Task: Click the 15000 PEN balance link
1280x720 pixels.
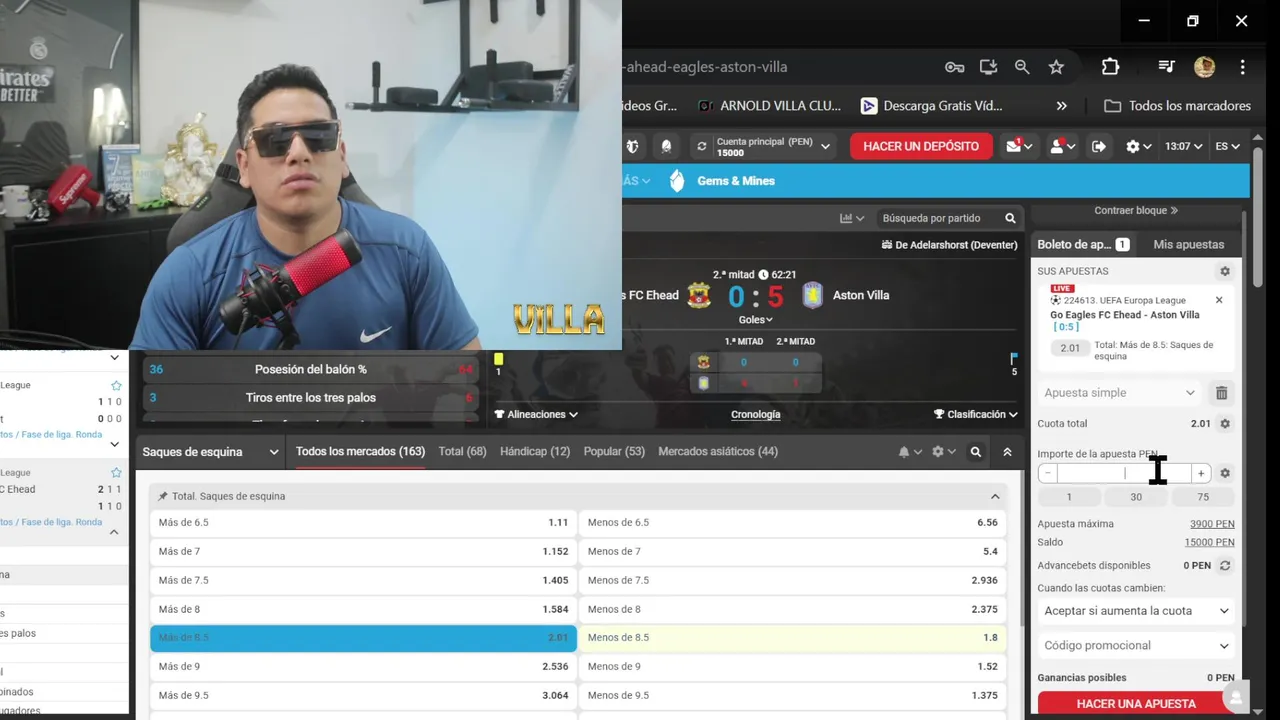Action: [x=1209, y=543]
